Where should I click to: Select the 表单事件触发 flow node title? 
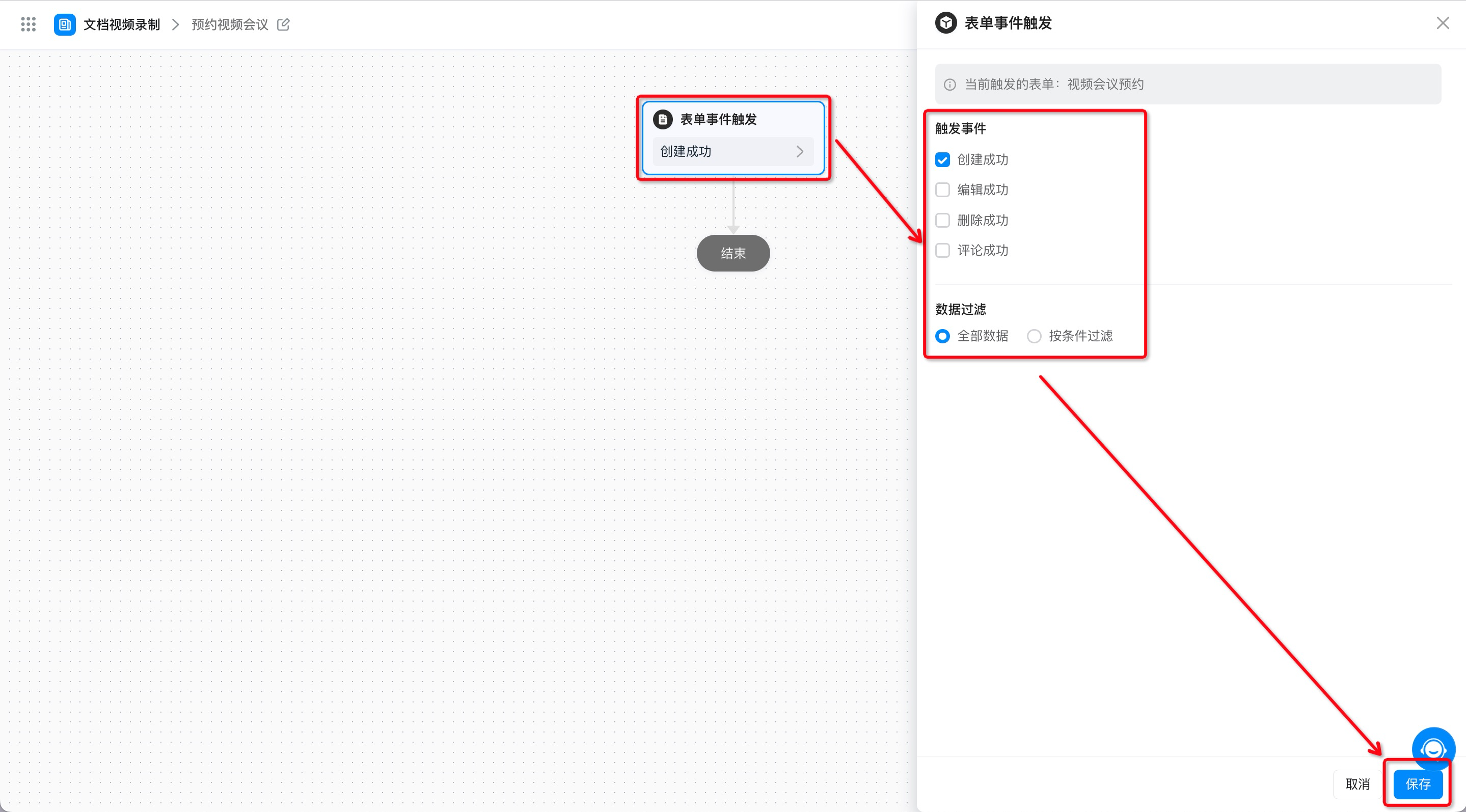pos(719,120)
